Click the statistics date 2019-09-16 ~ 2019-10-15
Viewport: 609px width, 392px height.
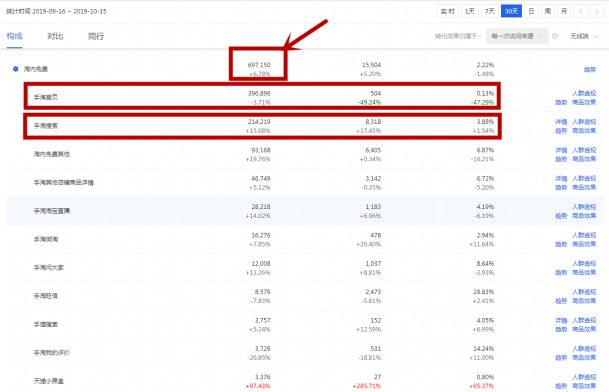tap(69, 11)
